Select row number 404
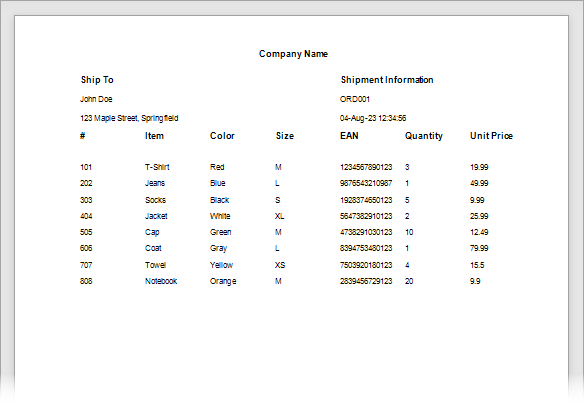 tap(86, 216)
